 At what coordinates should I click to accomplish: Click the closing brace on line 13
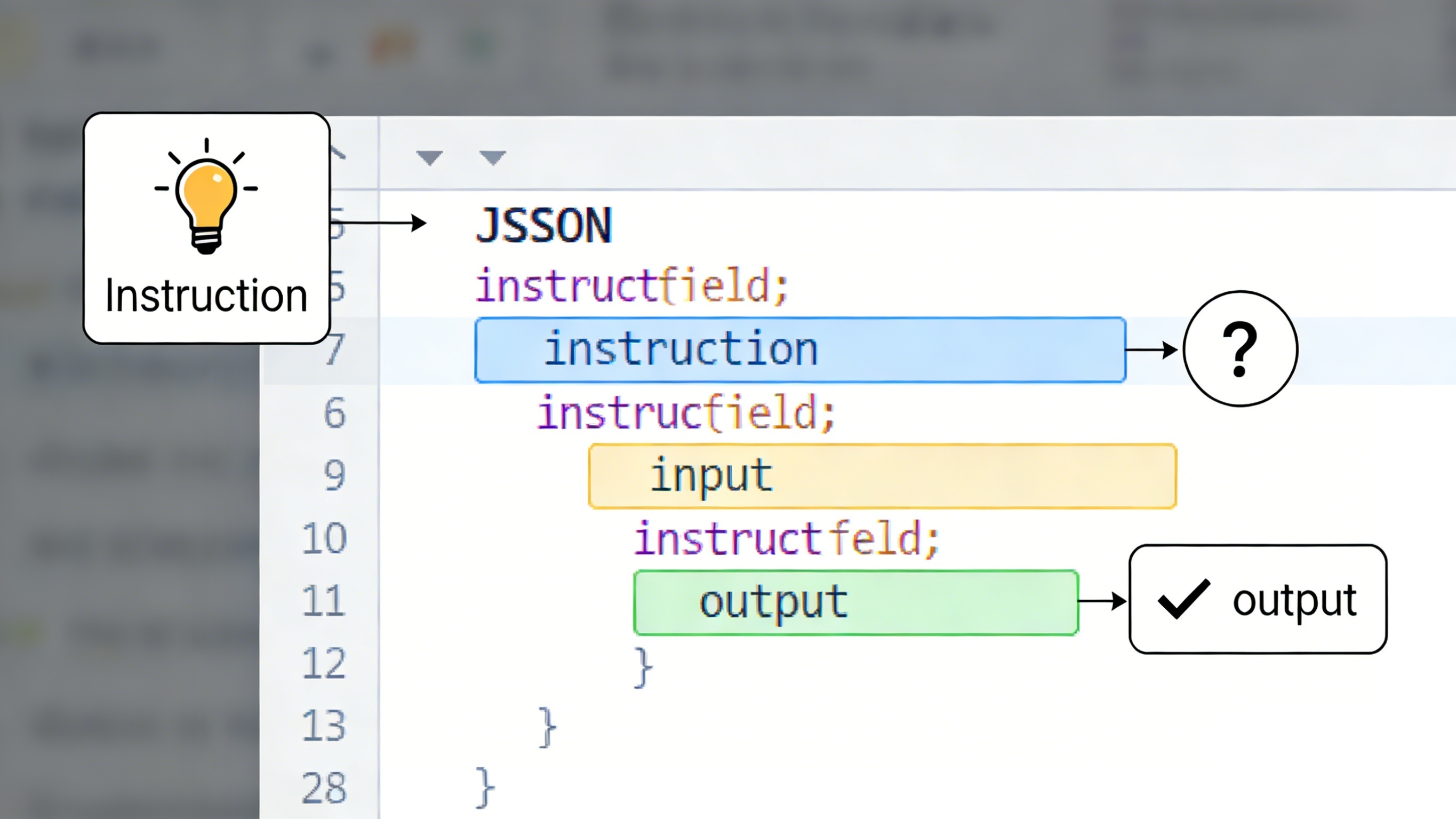pyautogui.click(x=547, y=727)
